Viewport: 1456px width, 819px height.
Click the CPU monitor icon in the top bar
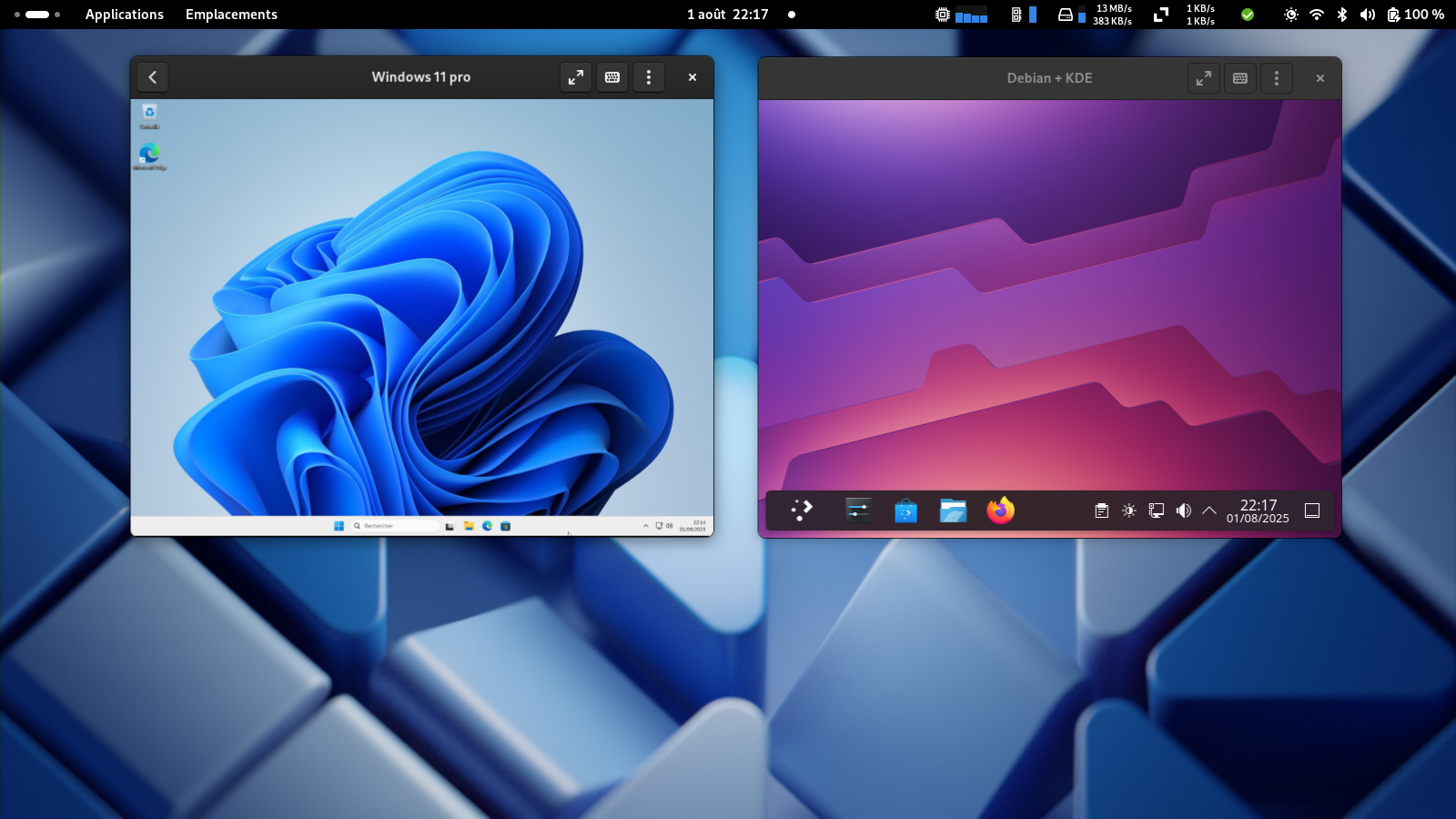tap(943, 15)
